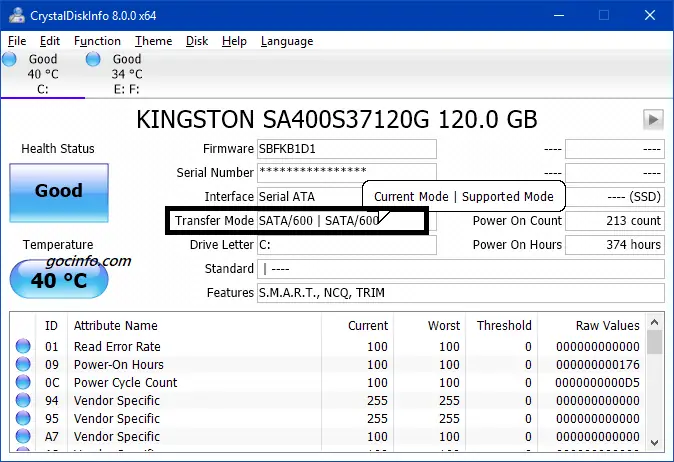Select the E: F: drive Good 34 °C tab
674x462 pixels.
(127, 74)
